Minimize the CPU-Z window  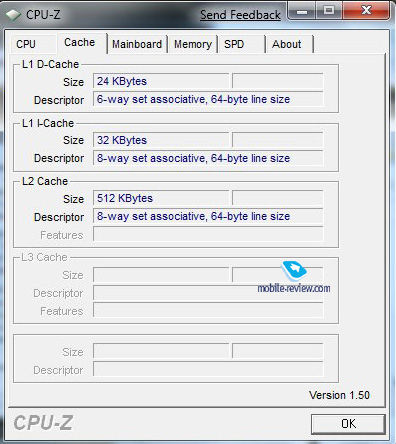(302, 12)
